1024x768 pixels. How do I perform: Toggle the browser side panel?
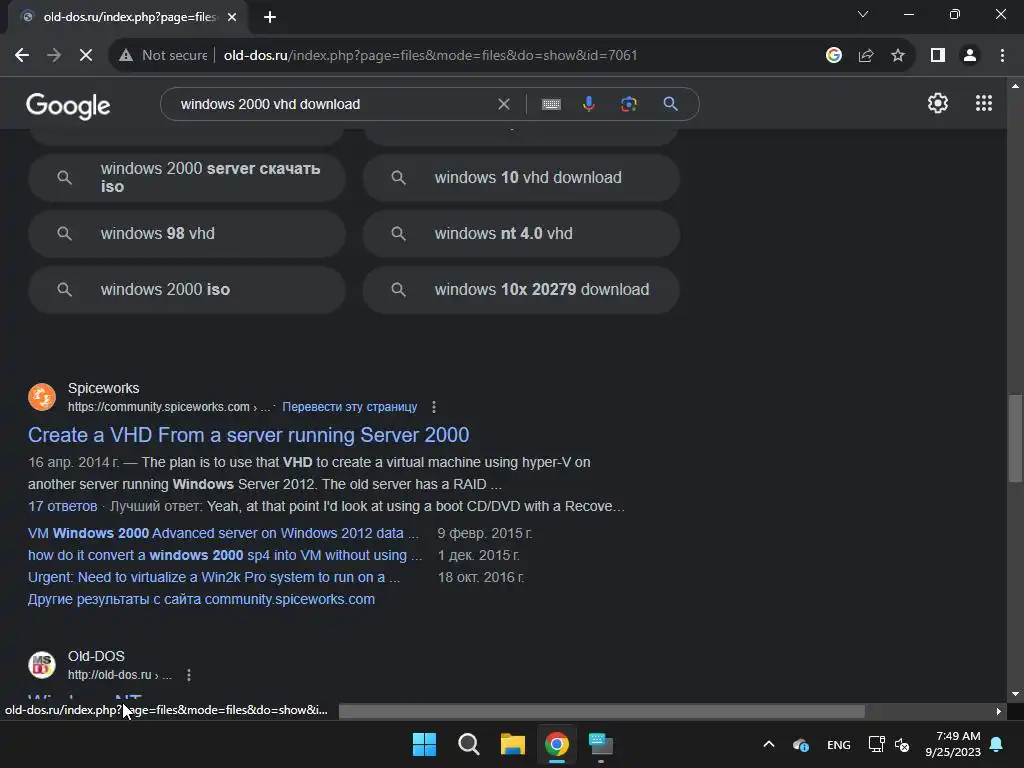pyautogui.click(x=938, y=56)
